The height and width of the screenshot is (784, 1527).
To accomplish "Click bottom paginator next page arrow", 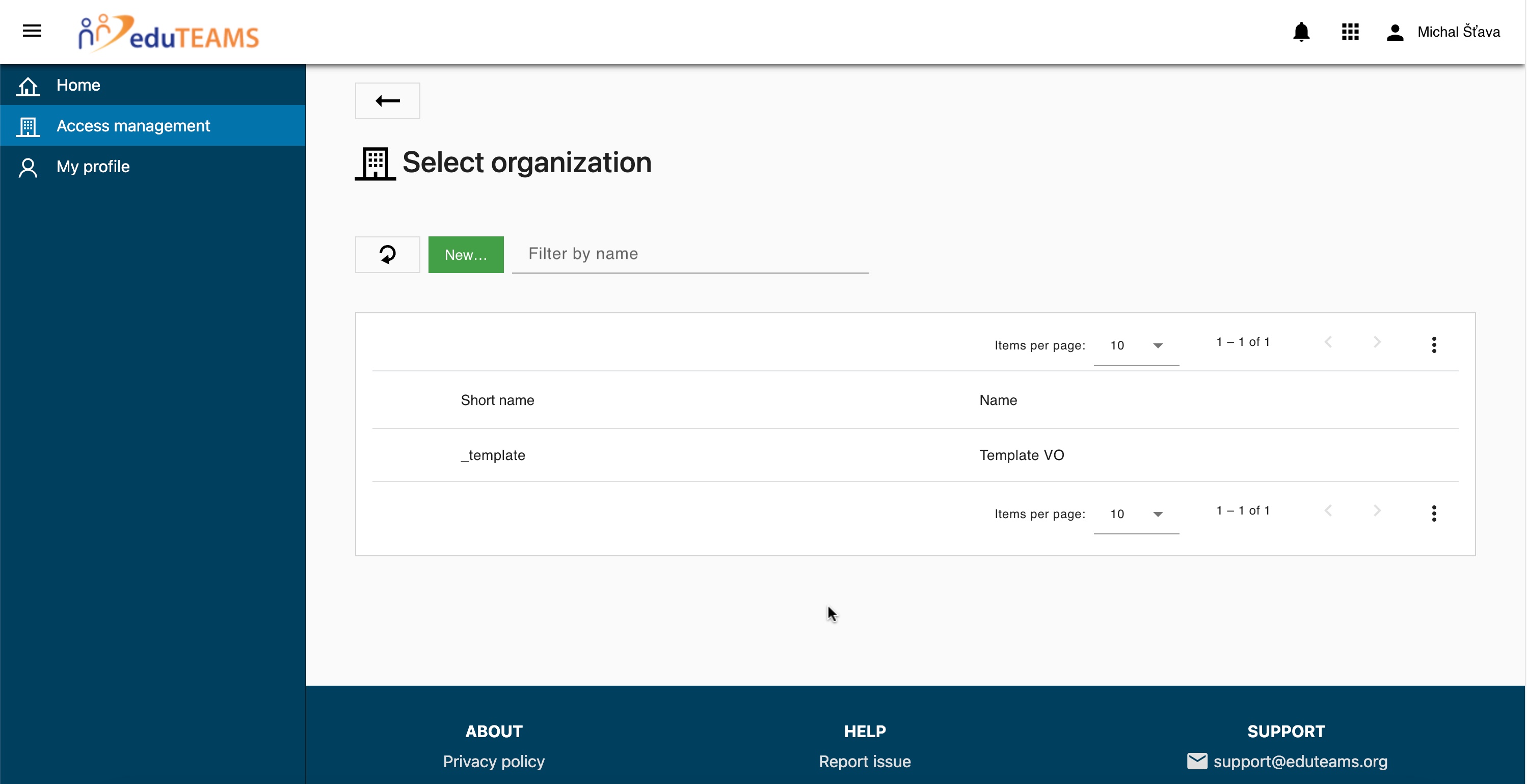I will click(1377, 510).
